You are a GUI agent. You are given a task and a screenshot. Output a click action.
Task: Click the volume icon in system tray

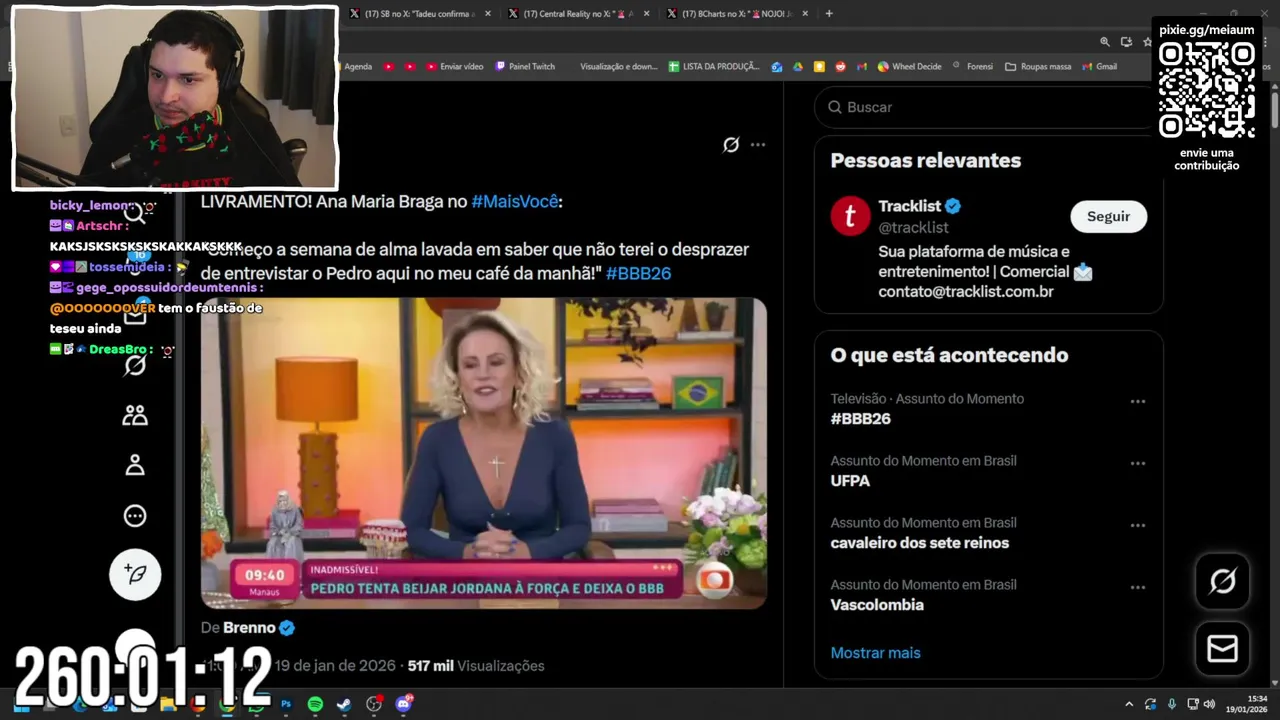[1209, 705]
